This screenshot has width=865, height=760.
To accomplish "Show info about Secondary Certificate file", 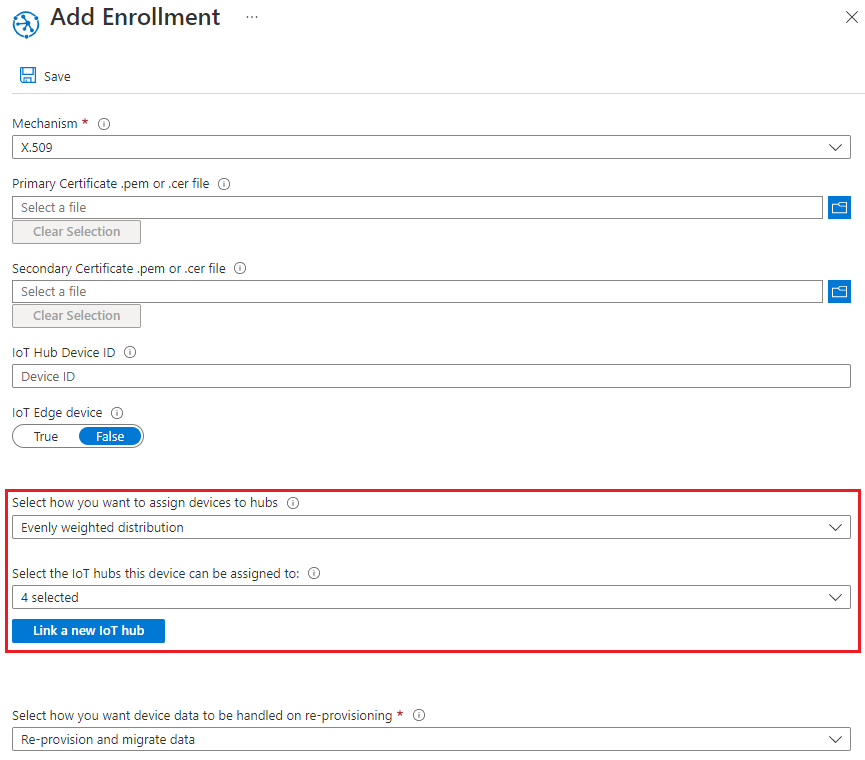I will pyautogui.click(x=240, y=268).
